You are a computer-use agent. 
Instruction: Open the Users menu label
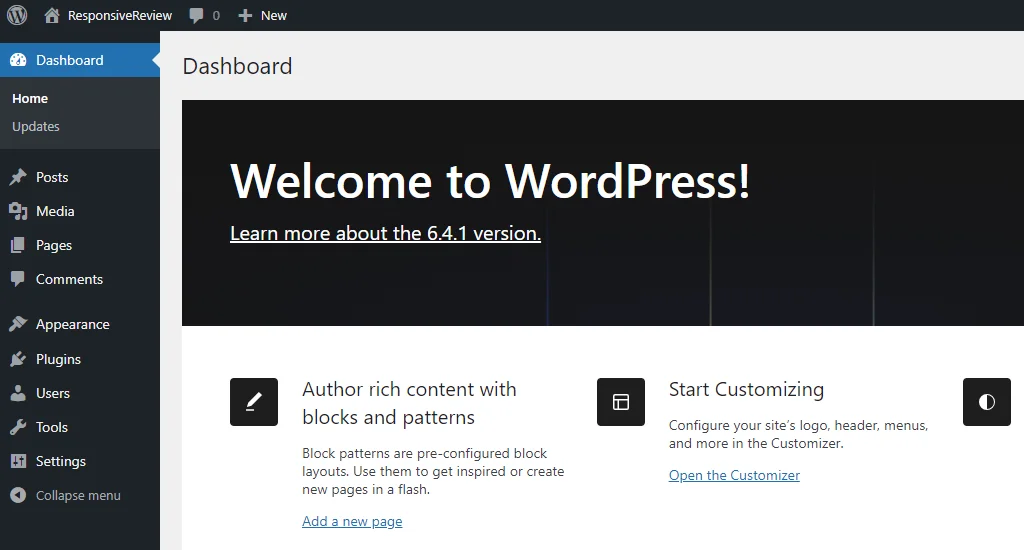tap(53, 393)
